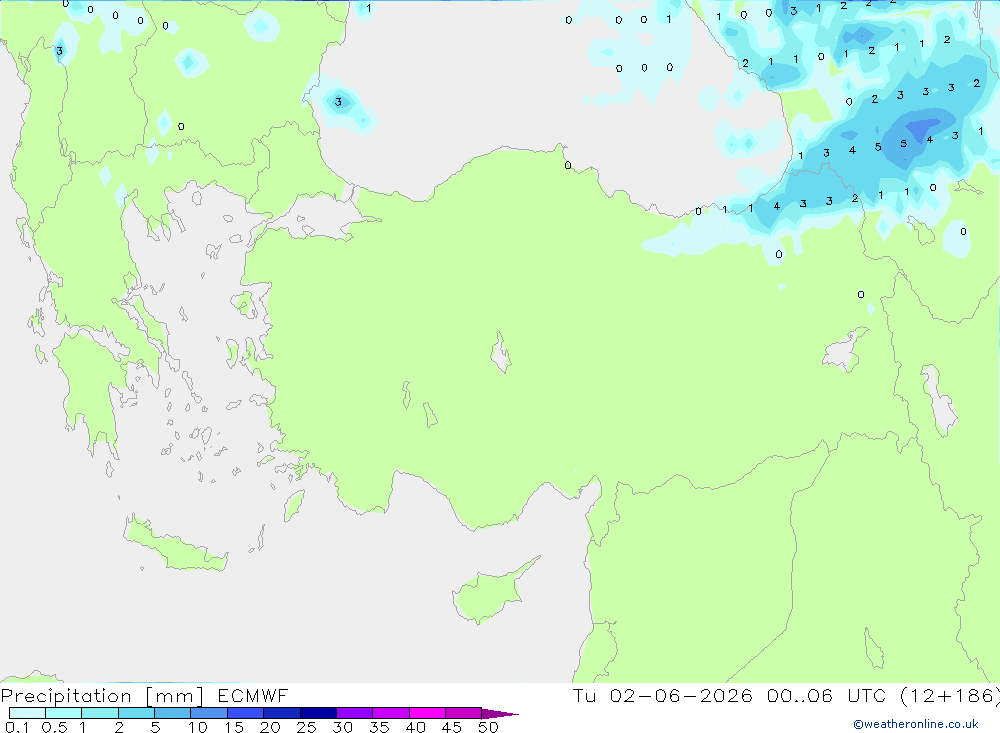Pick the 1–2 mm legend color swatch
Image resolution: width=1000 pixels, height=733 pixels.
pos(100,713)
